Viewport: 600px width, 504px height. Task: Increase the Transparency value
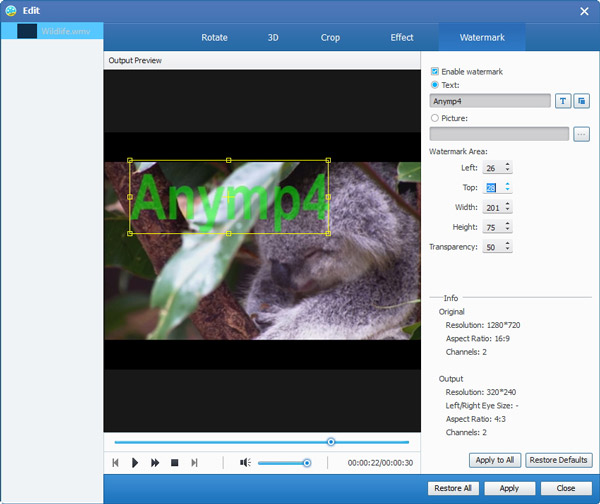tap(507, 244)
